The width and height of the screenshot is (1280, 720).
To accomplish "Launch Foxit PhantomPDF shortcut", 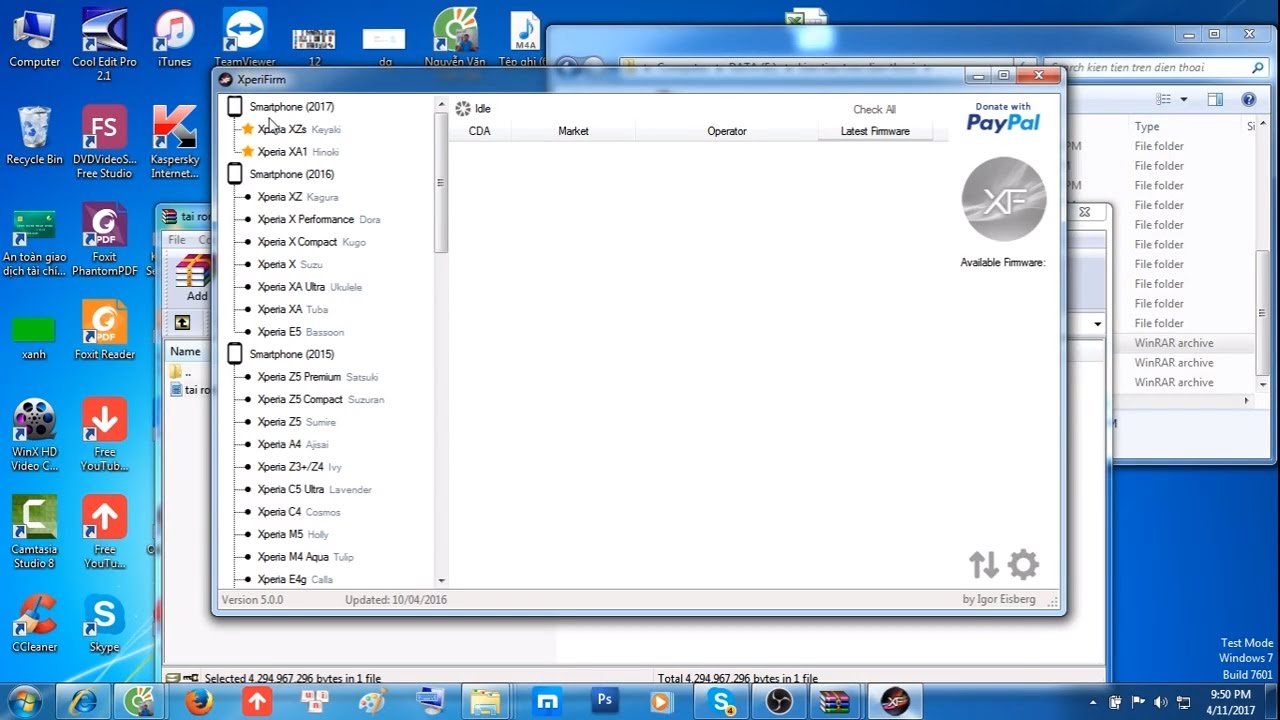I will [x=104, y=240].
